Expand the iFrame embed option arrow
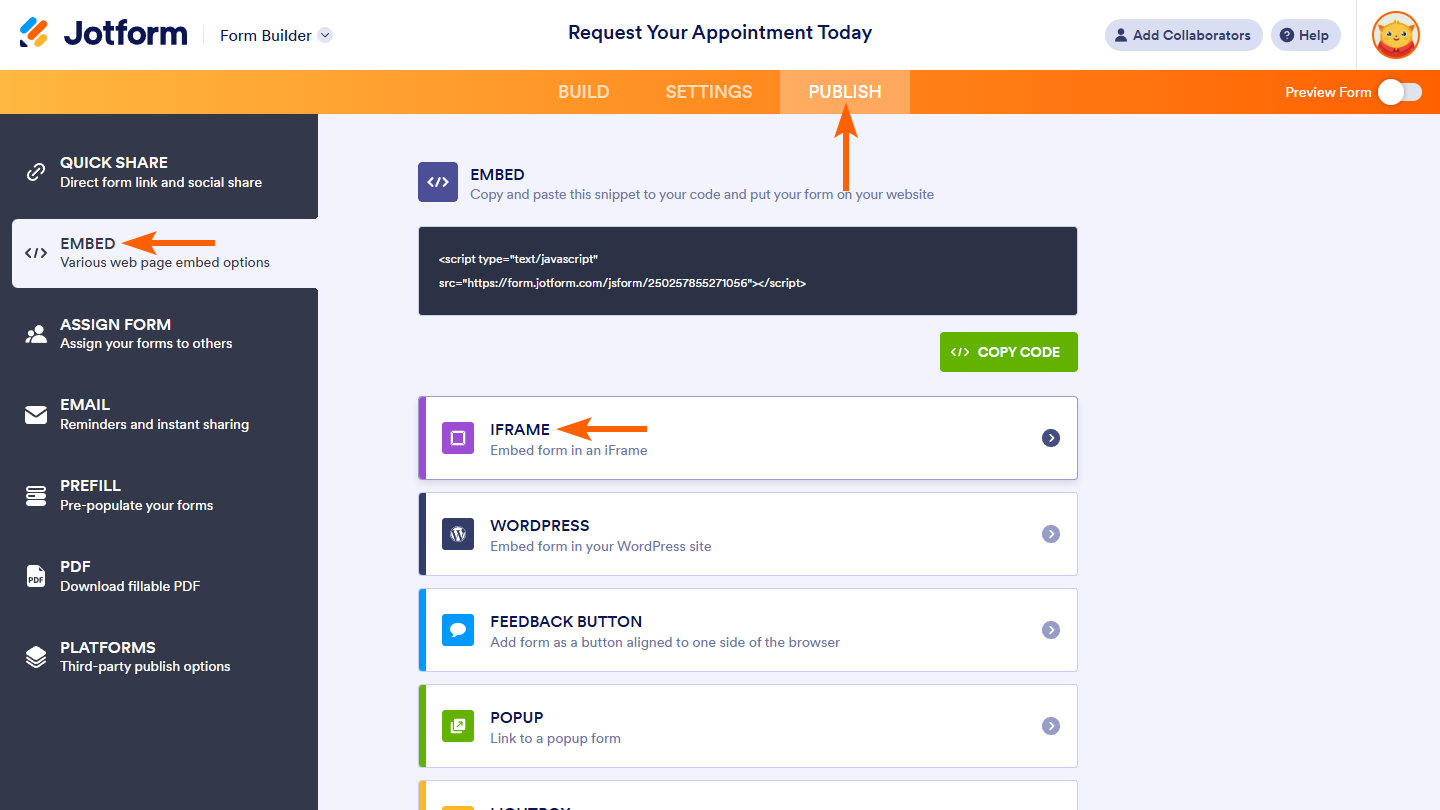The image size is (1440, 810). (1050, 438)
